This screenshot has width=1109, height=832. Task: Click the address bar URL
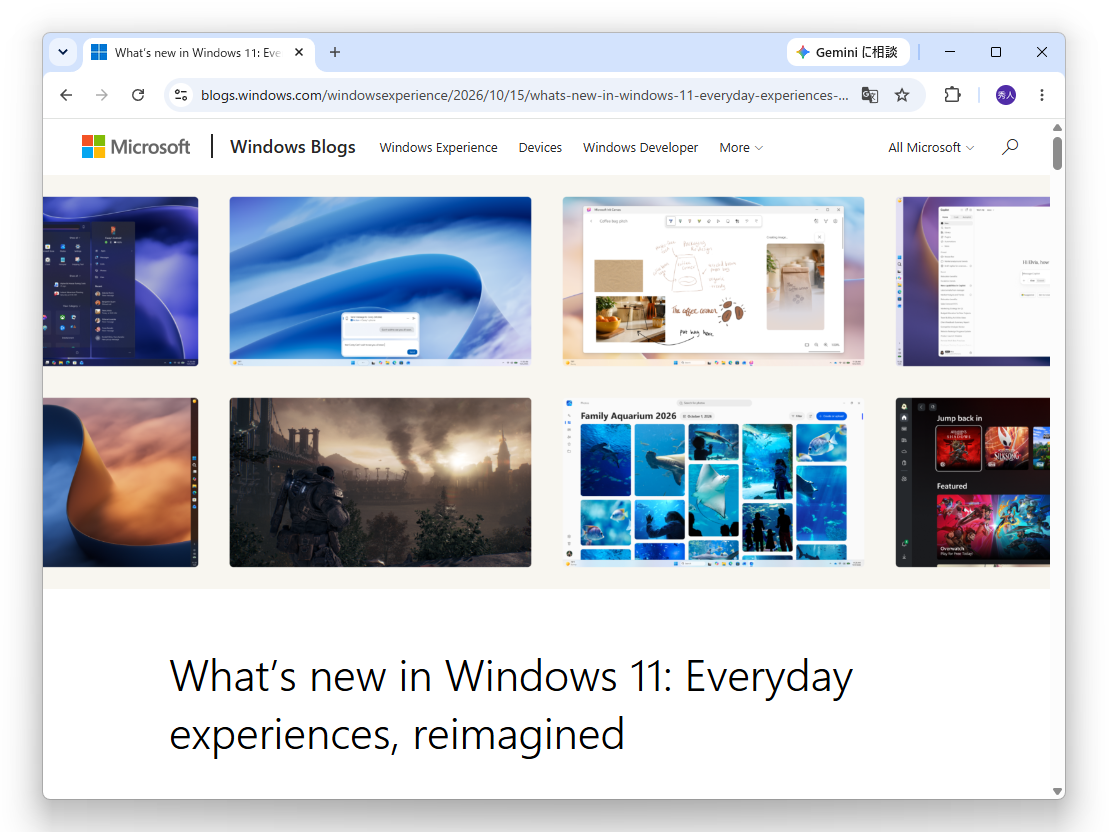pyautogui.click(x=524, y=95)
